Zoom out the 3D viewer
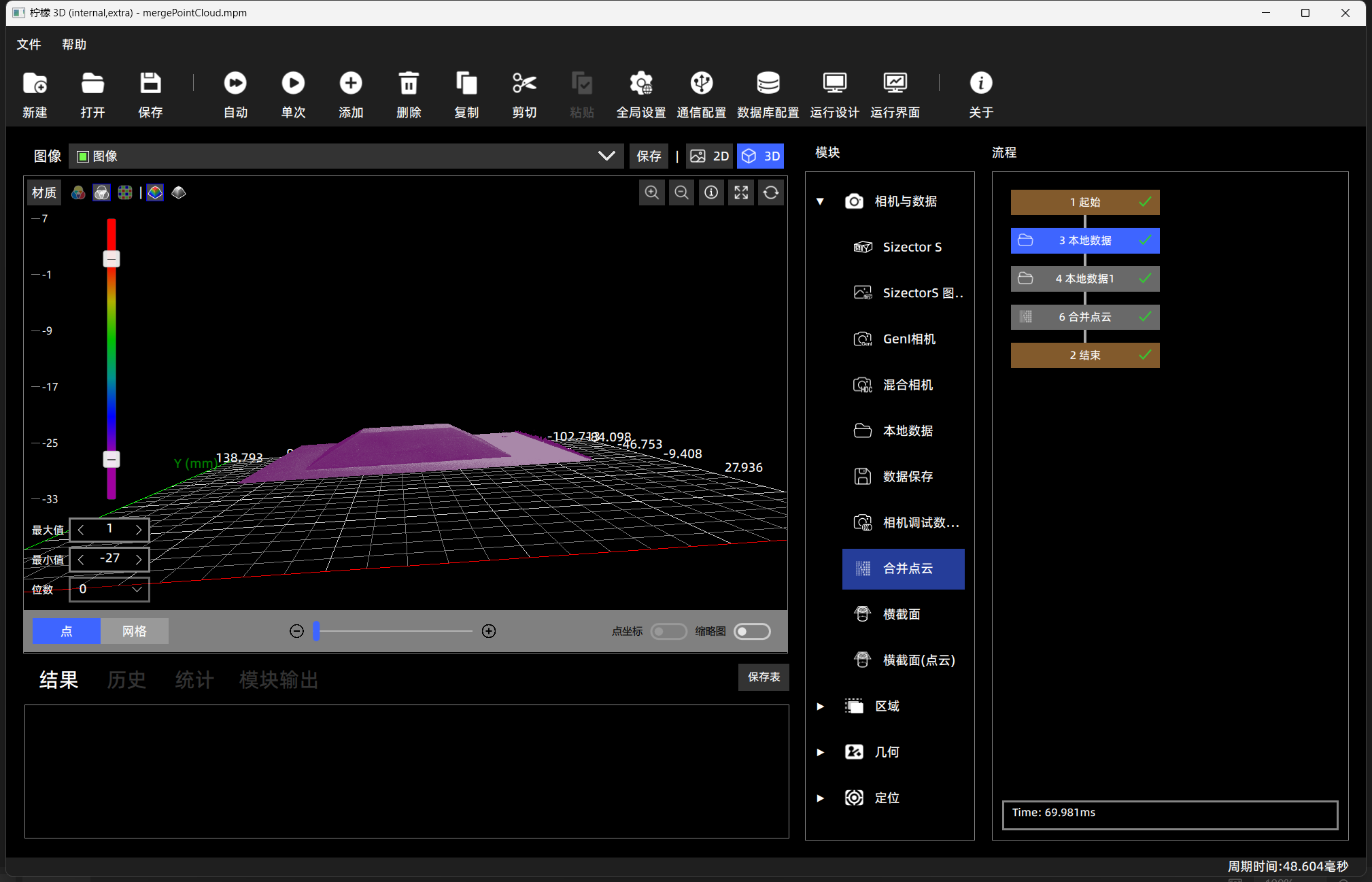The height and width of the screenshot is (882, 1372). 681,193
